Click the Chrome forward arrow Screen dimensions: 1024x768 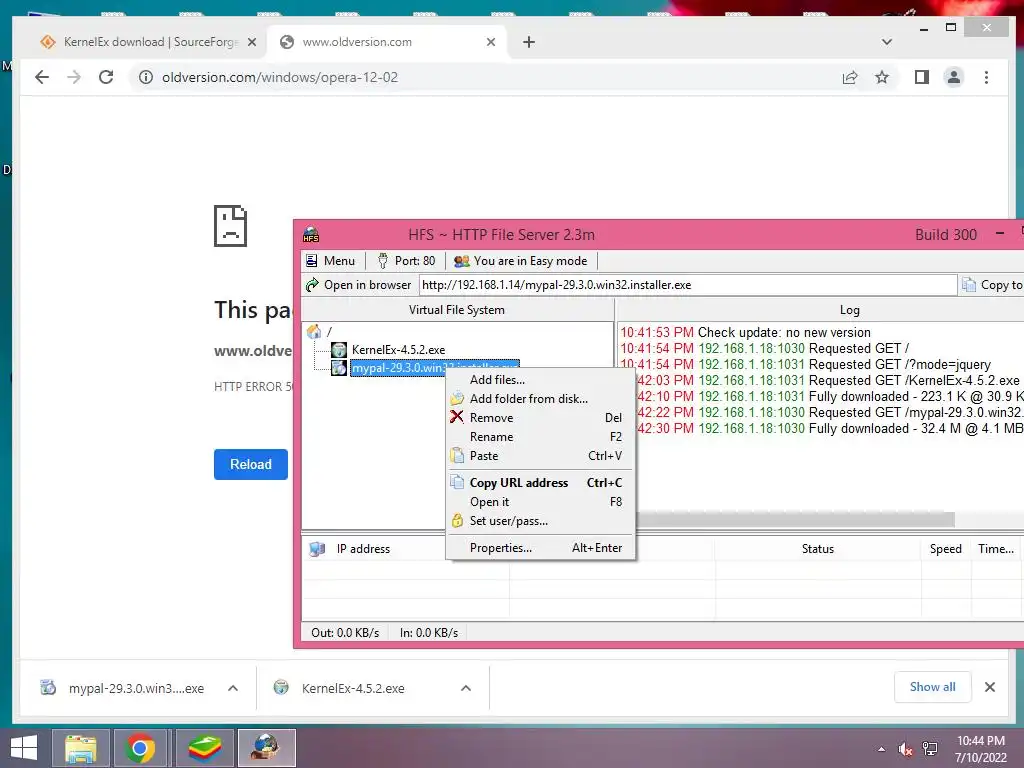coord(74,77)
